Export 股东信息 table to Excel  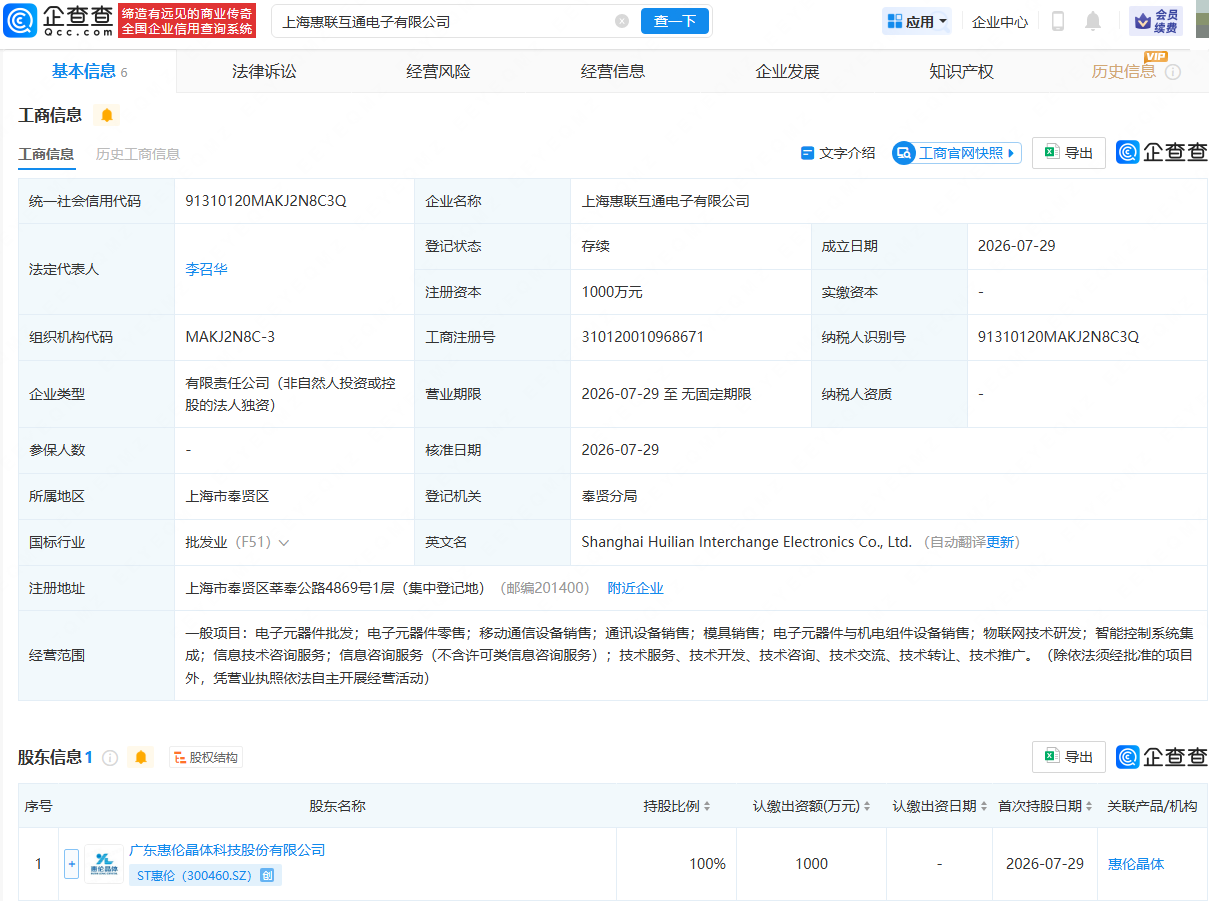1069,757
